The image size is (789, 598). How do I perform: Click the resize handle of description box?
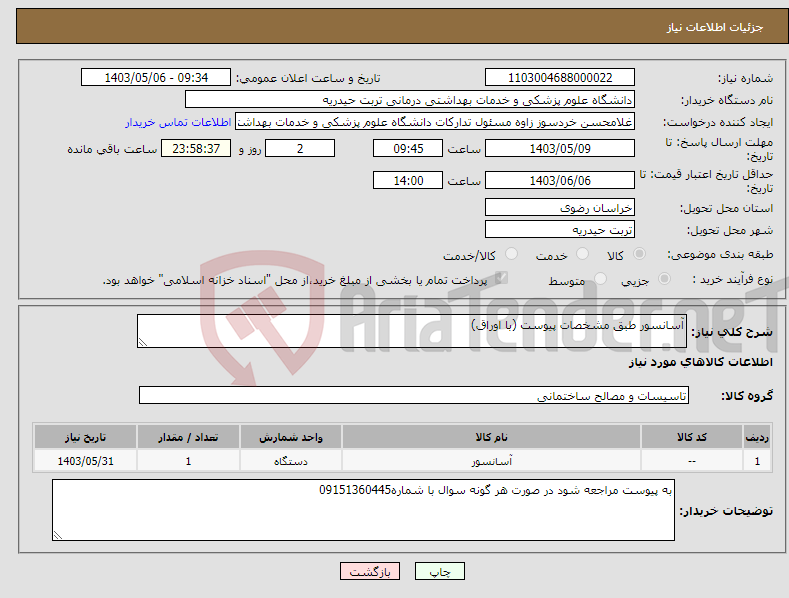pyautogui.click(x=142, y=342)
